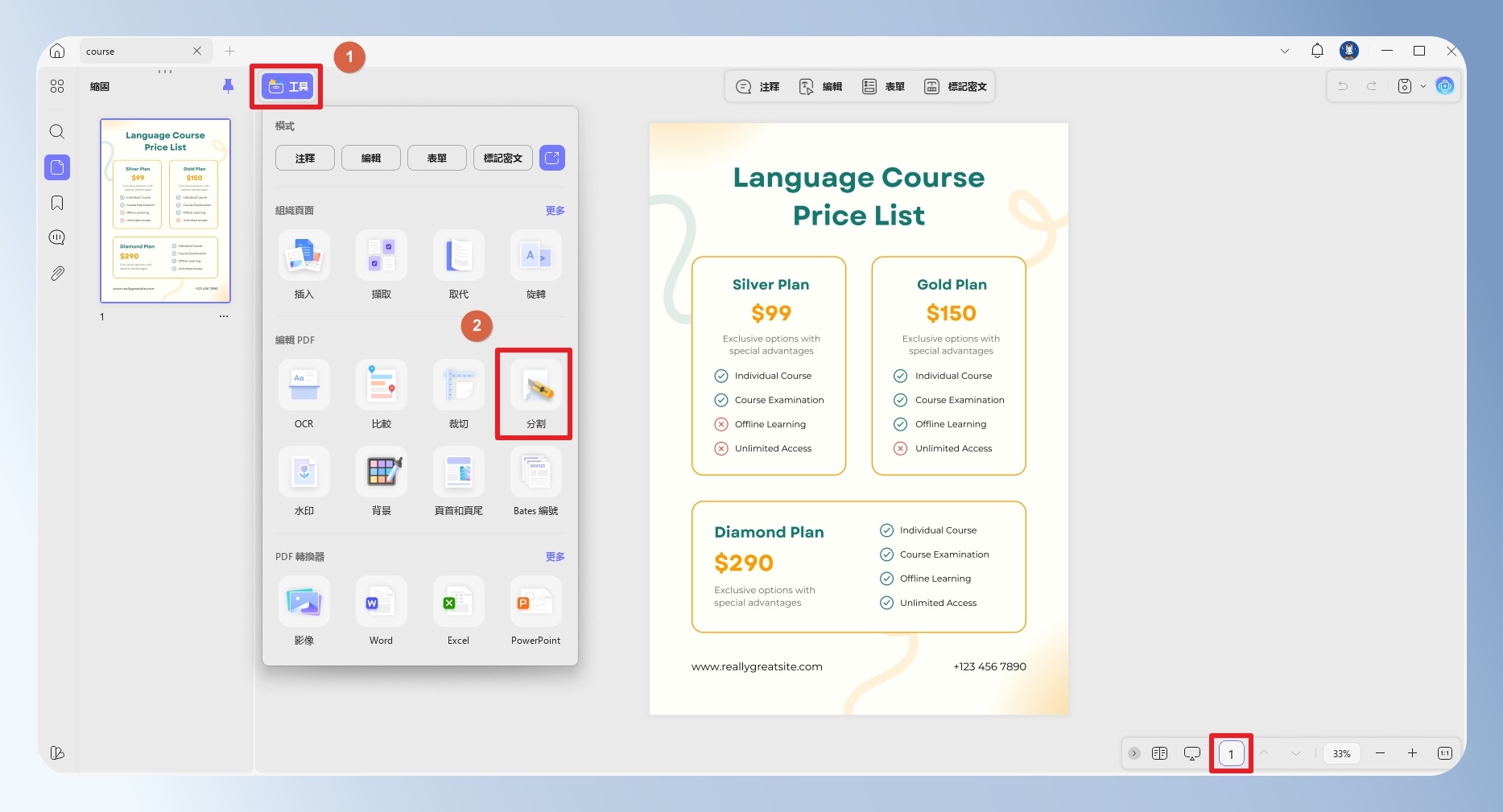
Task: Open the 水印 watermark tool
Action: tap(303, 481)
